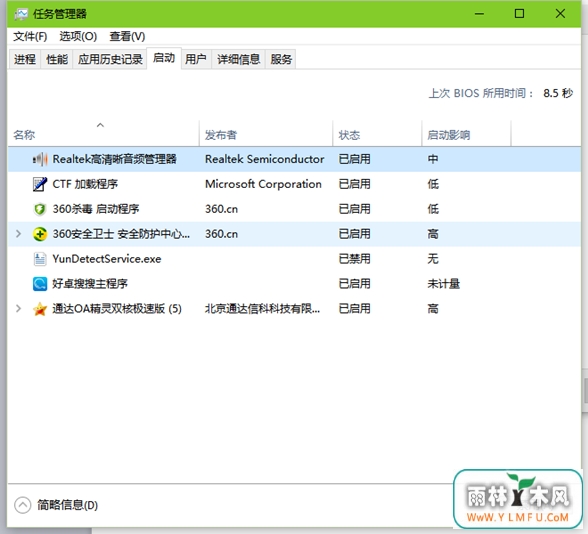Click the 360 antivirus shield icon

[x=40, y=209]
